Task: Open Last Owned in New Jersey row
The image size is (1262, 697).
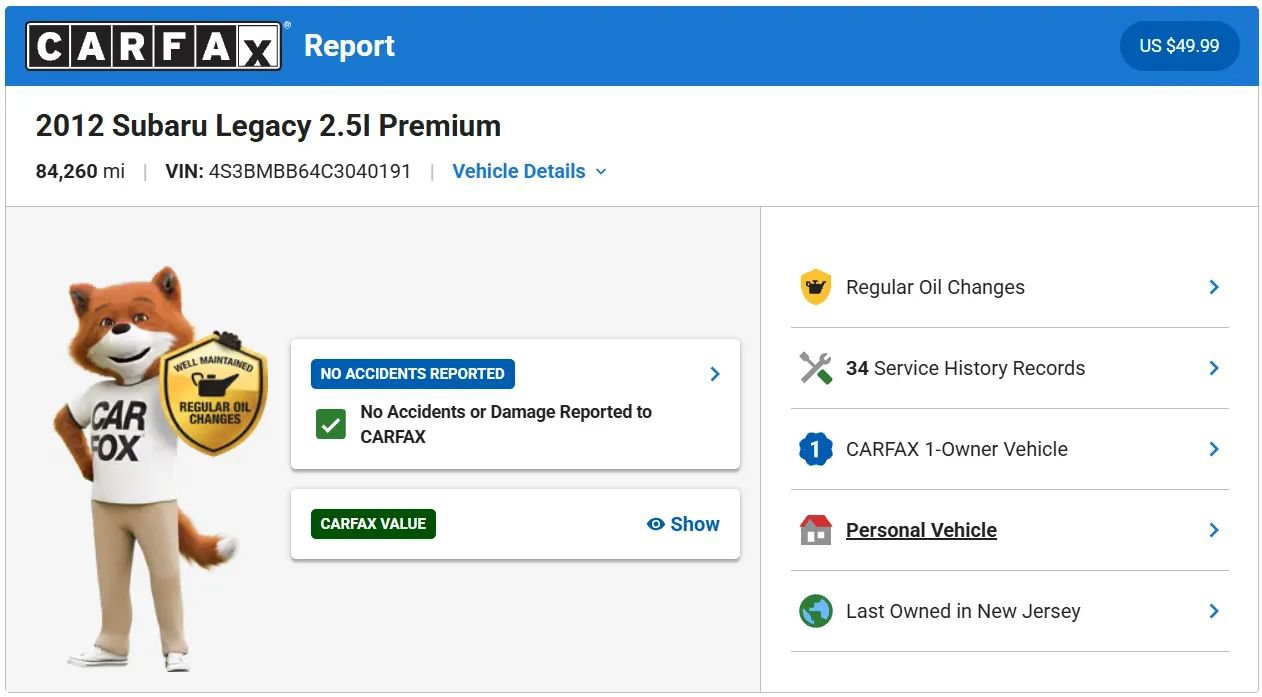Action: coord(1010,611)
